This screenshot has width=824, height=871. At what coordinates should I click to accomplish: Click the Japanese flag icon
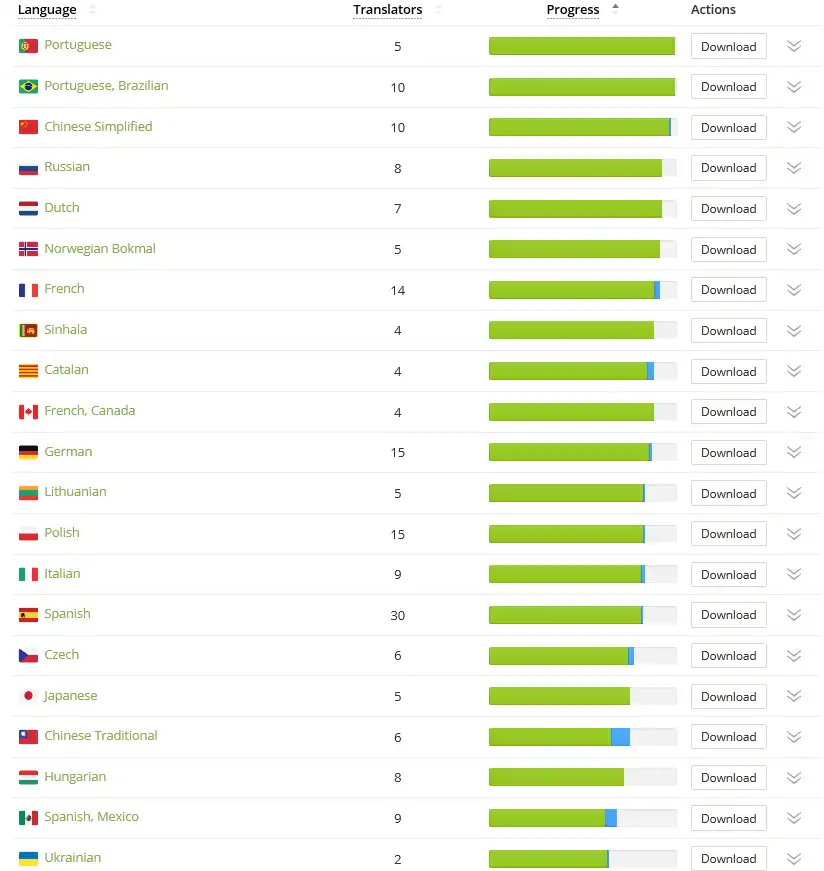[28, 696]
